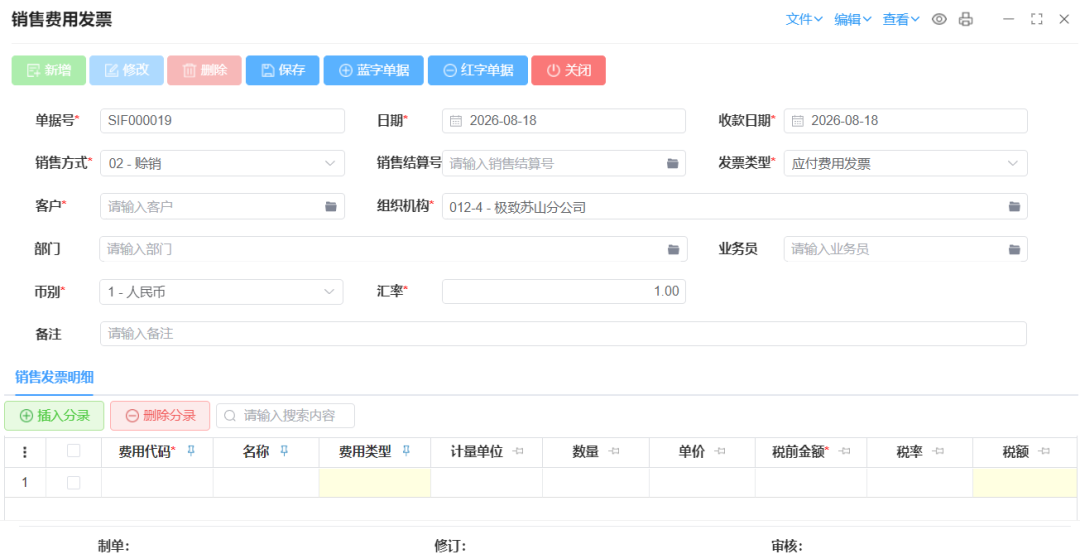The image size is (1080, 559).
Task: Pin the 税前金额 column
Action: point(844,452)
